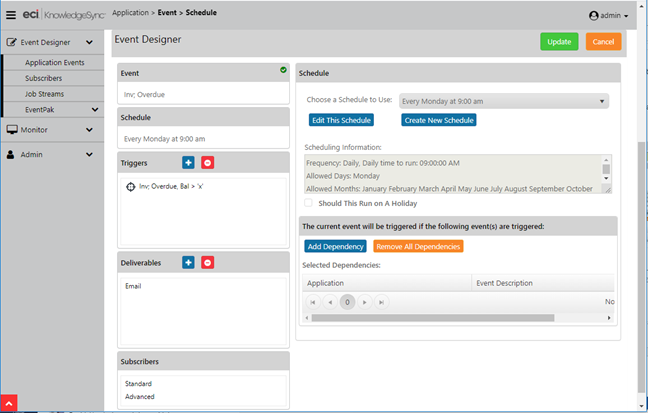
Task: Open Application Events in sidebar
Action: [x=54, y=62]
